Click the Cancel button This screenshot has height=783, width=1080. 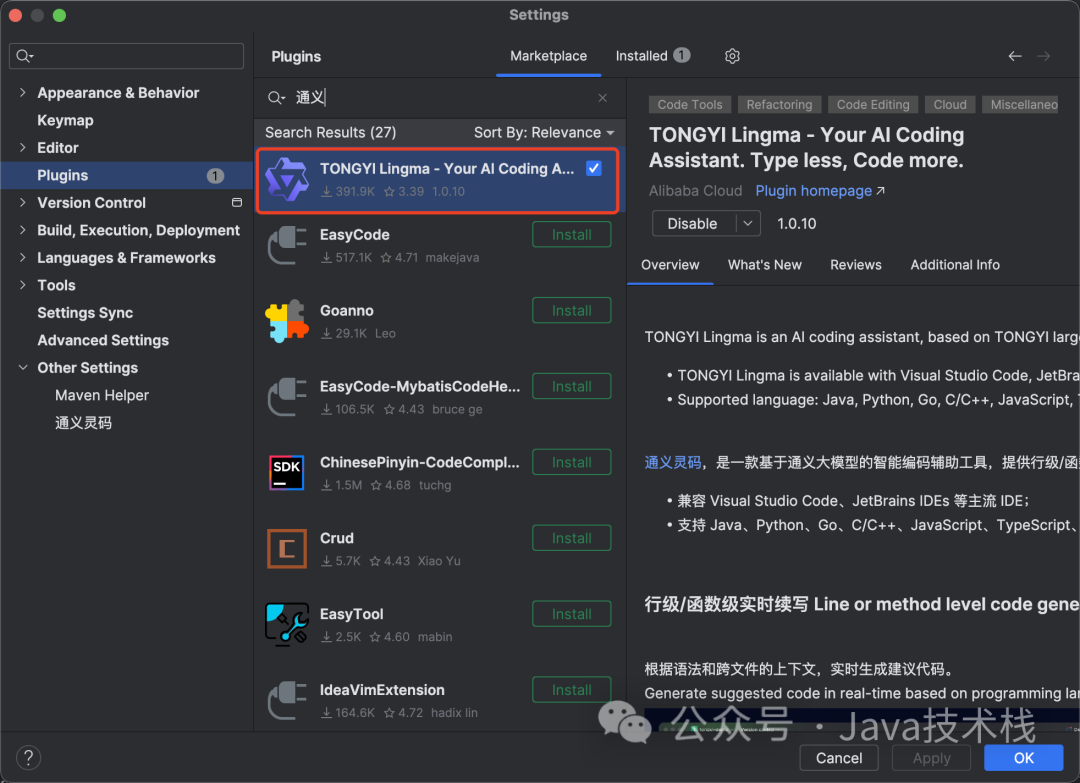[x=838, y=758]
